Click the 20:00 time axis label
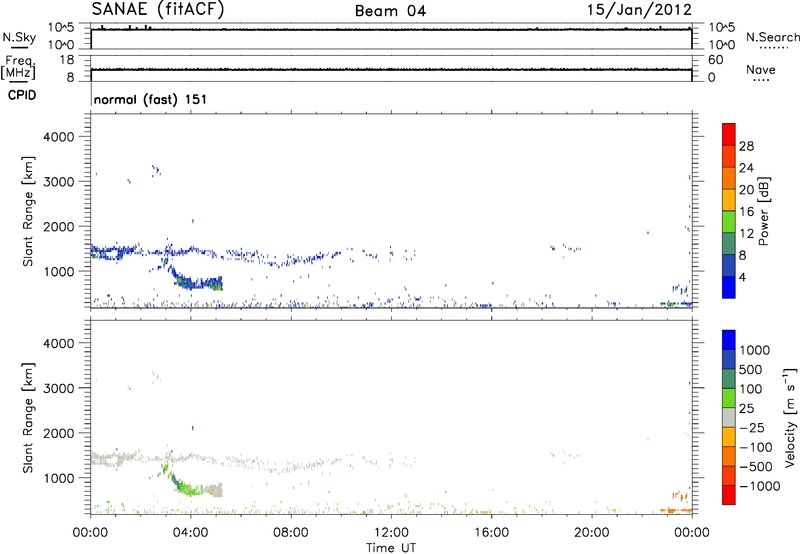This screenshot has height=554, width=800. coord(591,533)
